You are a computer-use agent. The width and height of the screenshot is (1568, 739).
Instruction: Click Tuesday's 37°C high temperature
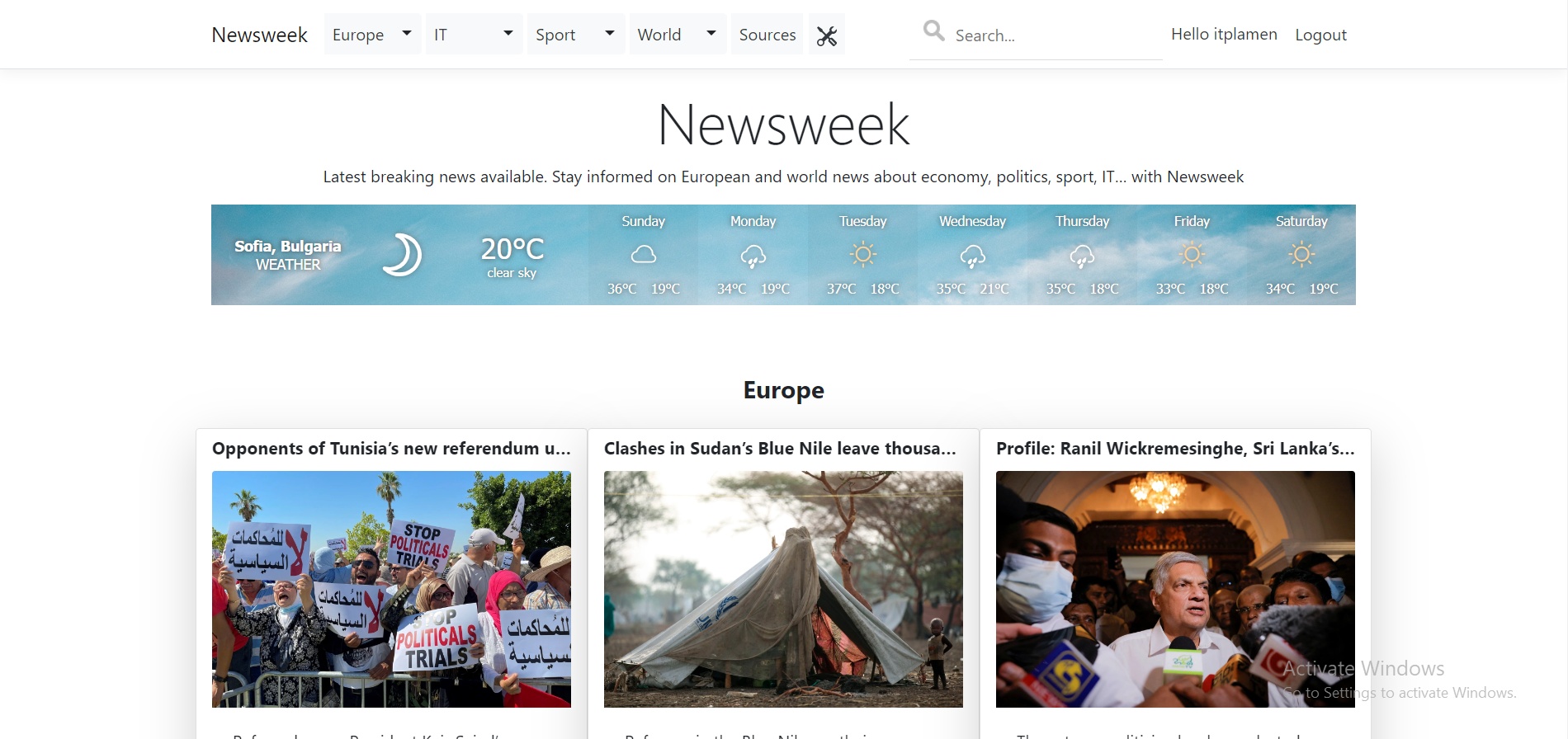(x=842, y=289)
